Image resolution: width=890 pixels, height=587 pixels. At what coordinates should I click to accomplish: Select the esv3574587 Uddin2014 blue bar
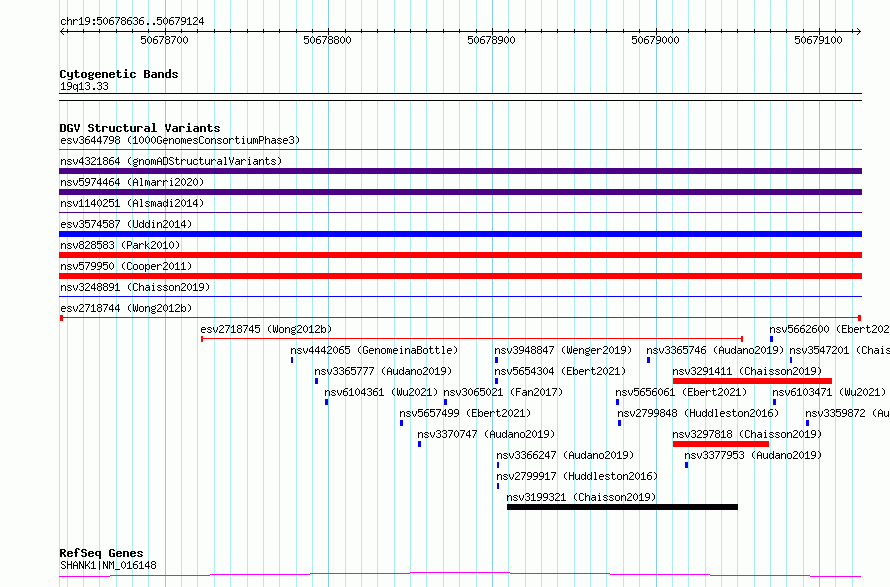coord(460,234)
